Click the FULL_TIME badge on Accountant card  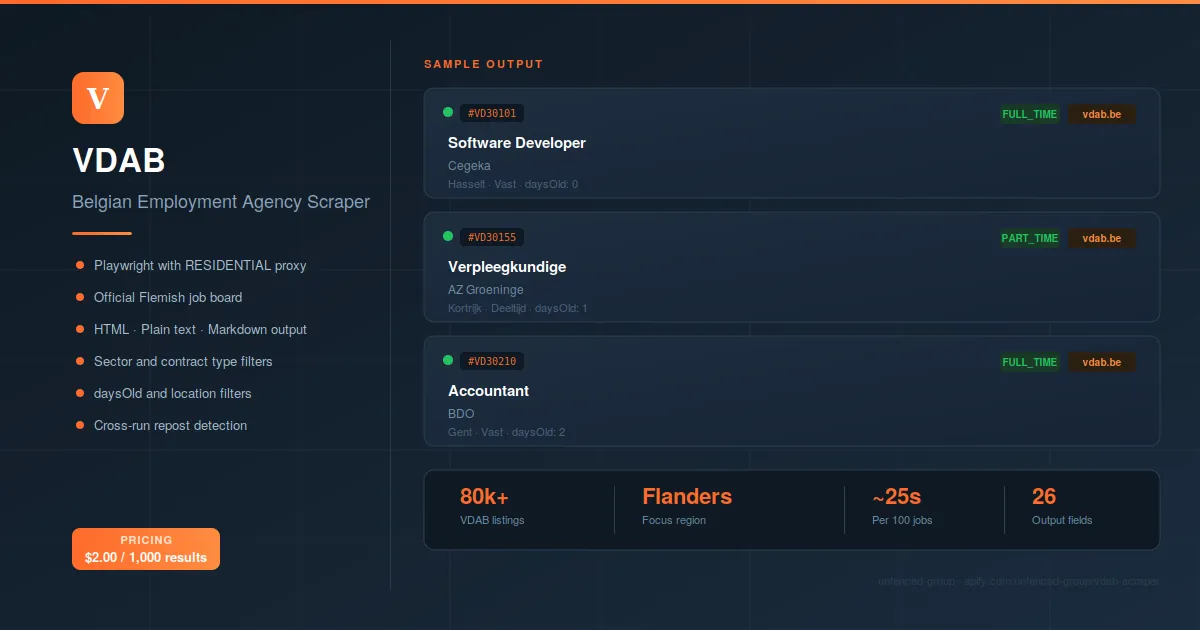point(1029,362)
